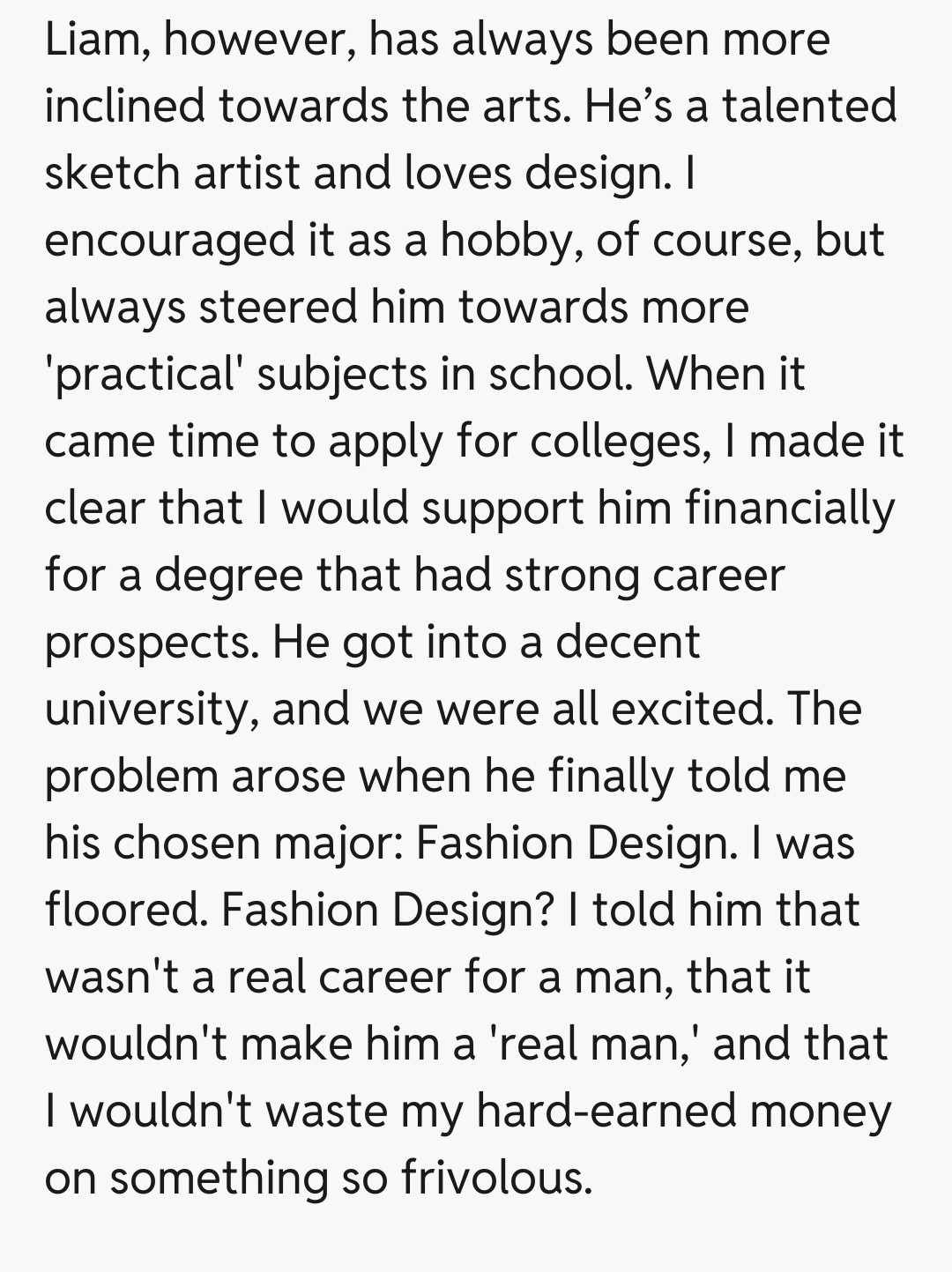This screenshot has width=952, height=1272.
Task: Click the word "hard-earned"
Action: [606, 1112]
